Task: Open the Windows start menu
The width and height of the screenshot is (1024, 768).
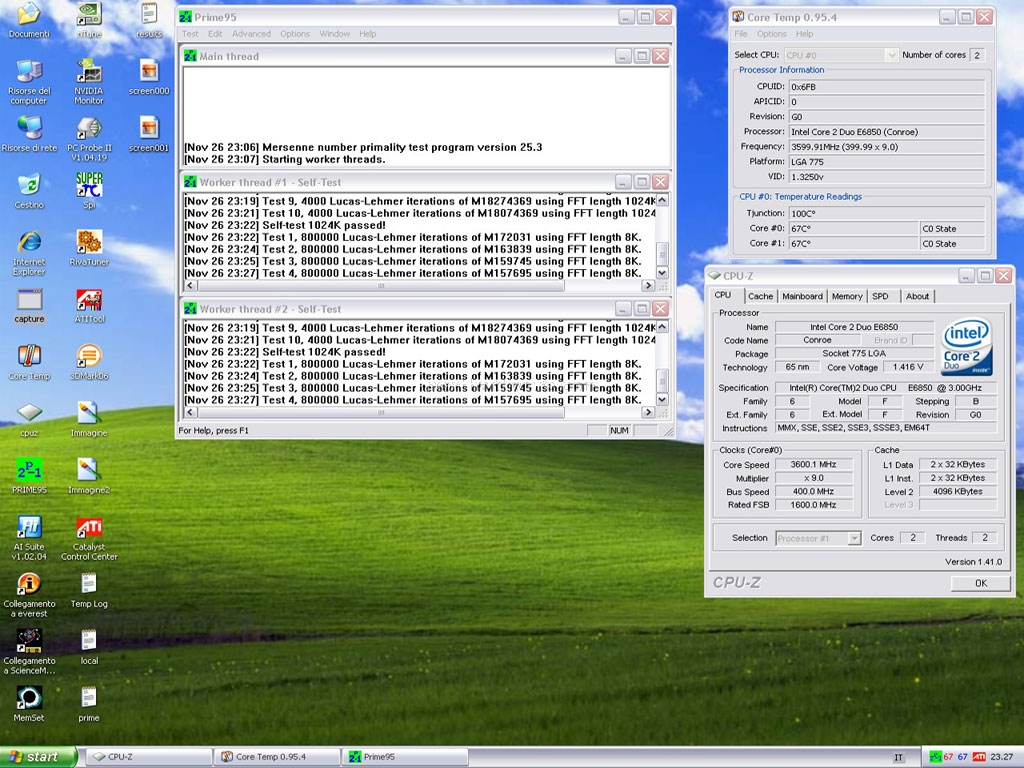Action: point(38,757)
